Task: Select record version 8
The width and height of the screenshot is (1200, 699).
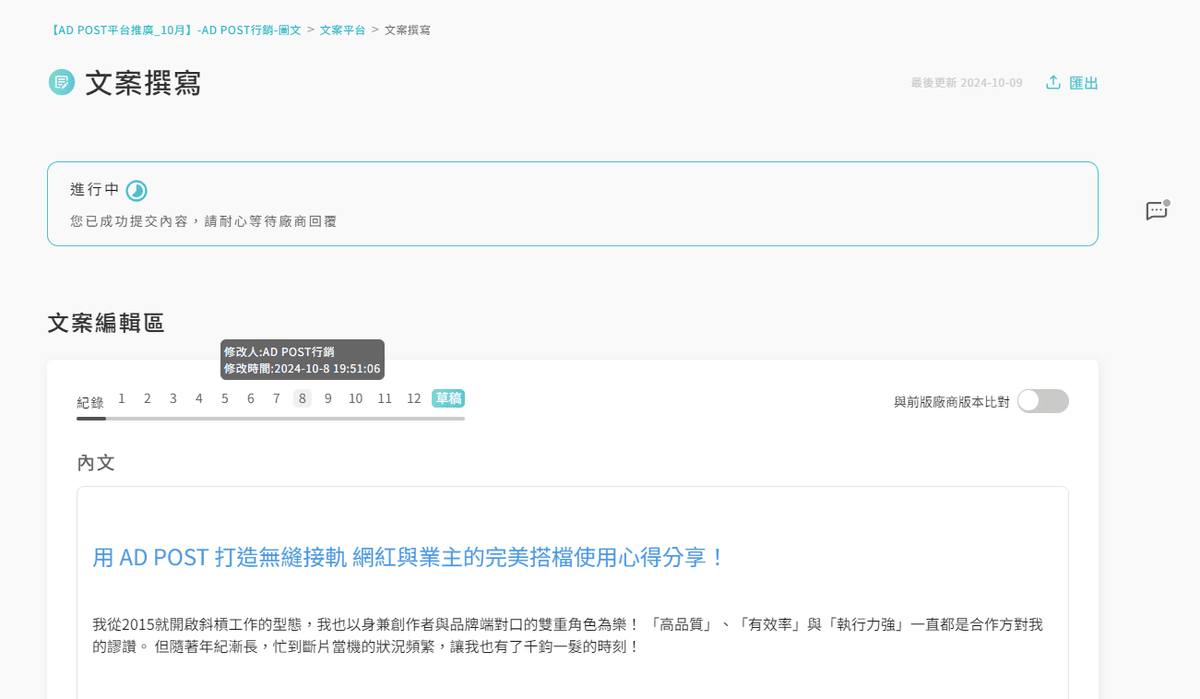Action: point(302,398)
